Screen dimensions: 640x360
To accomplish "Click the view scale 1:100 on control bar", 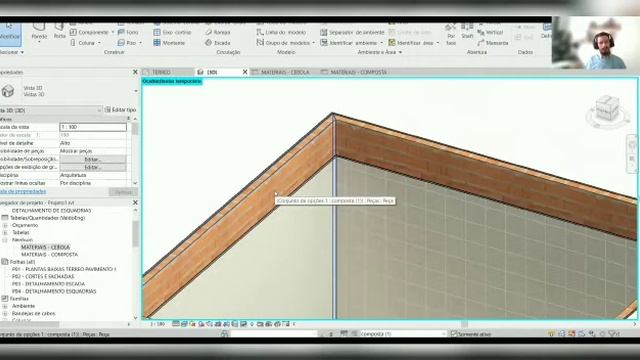I will (x=158, y=324).
